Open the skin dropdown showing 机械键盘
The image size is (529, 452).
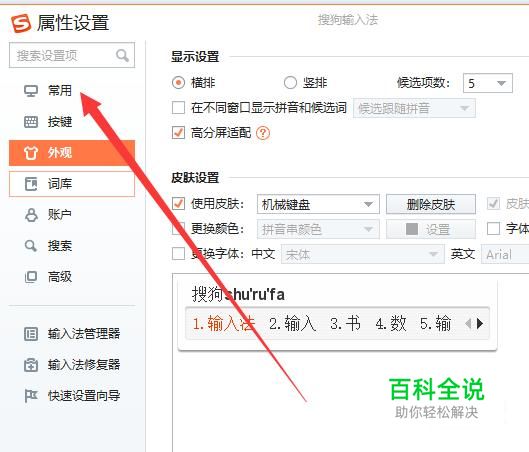pyautogui.click(x=318, y=204)
